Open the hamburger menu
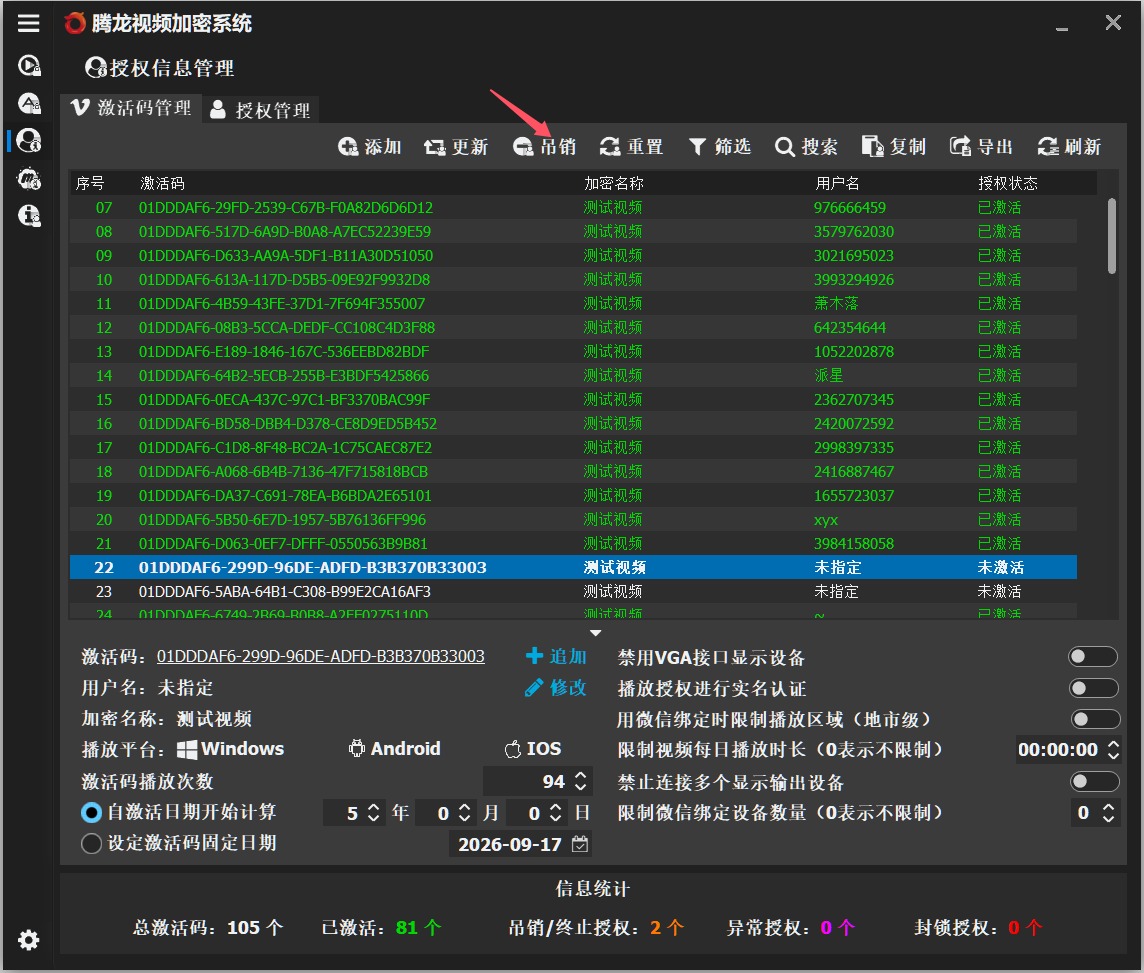The image size is (1144, 973). (28, 23)
